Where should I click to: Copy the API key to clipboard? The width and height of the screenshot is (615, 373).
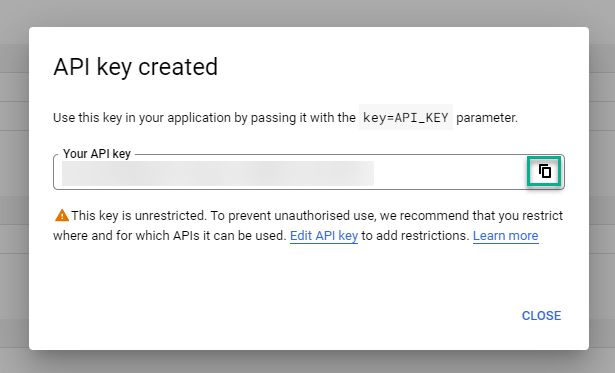coord(544,171)
